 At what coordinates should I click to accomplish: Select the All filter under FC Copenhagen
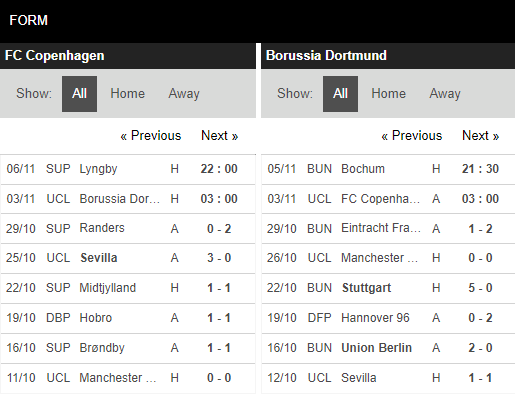coord(79,94)
